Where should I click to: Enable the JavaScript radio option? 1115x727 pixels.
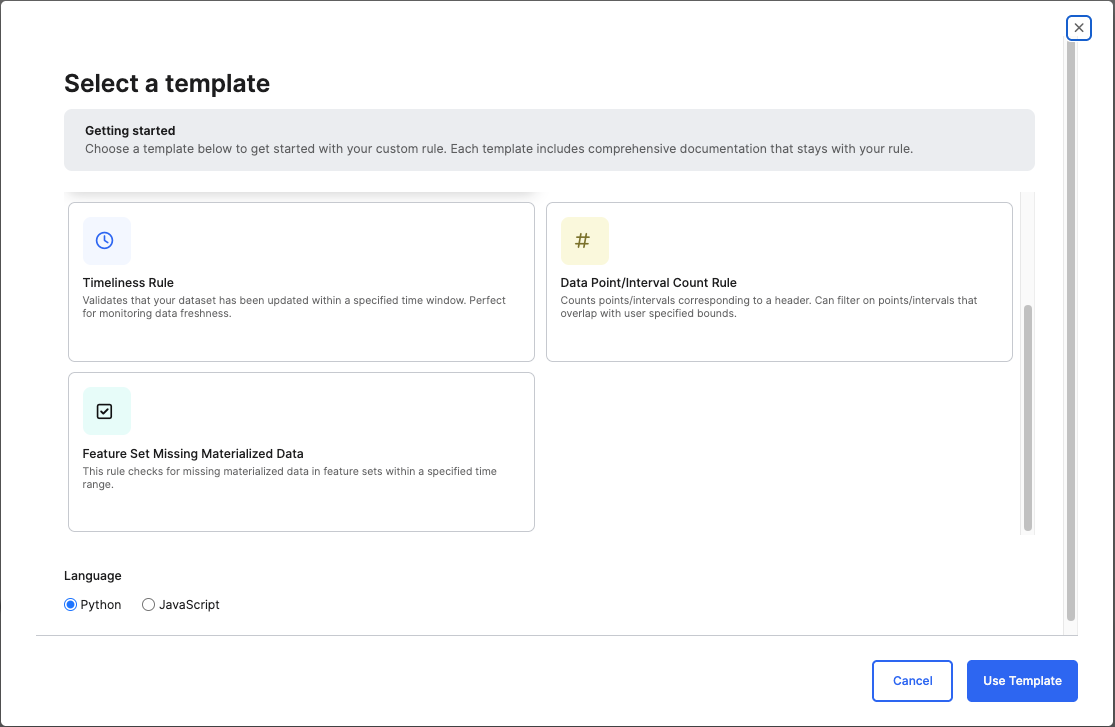(148, 604)
